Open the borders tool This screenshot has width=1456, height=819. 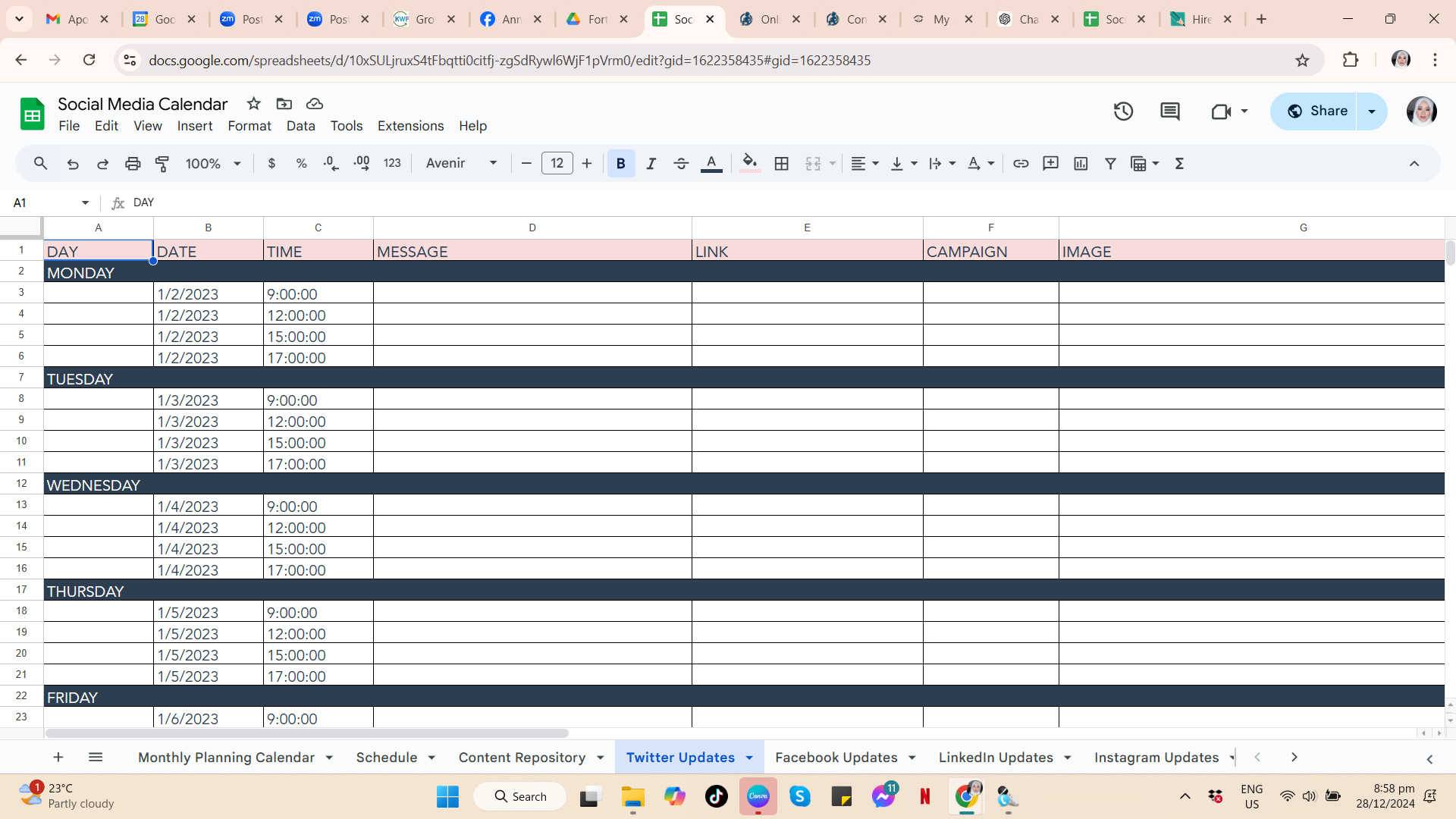781,163
